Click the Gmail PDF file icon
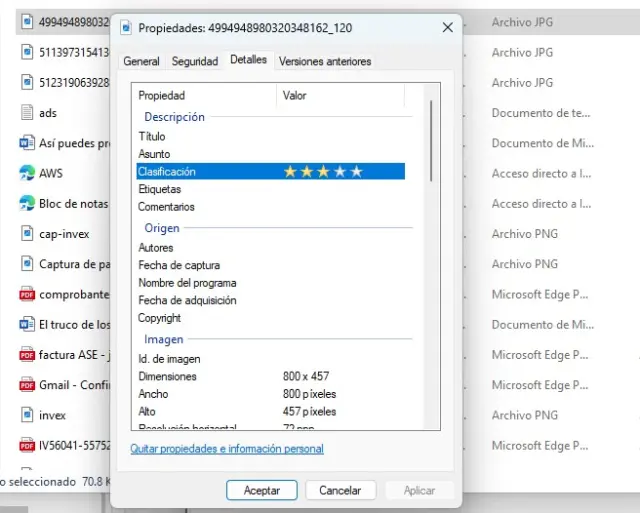Screen dimensions: 640x513 coord(27,385)
